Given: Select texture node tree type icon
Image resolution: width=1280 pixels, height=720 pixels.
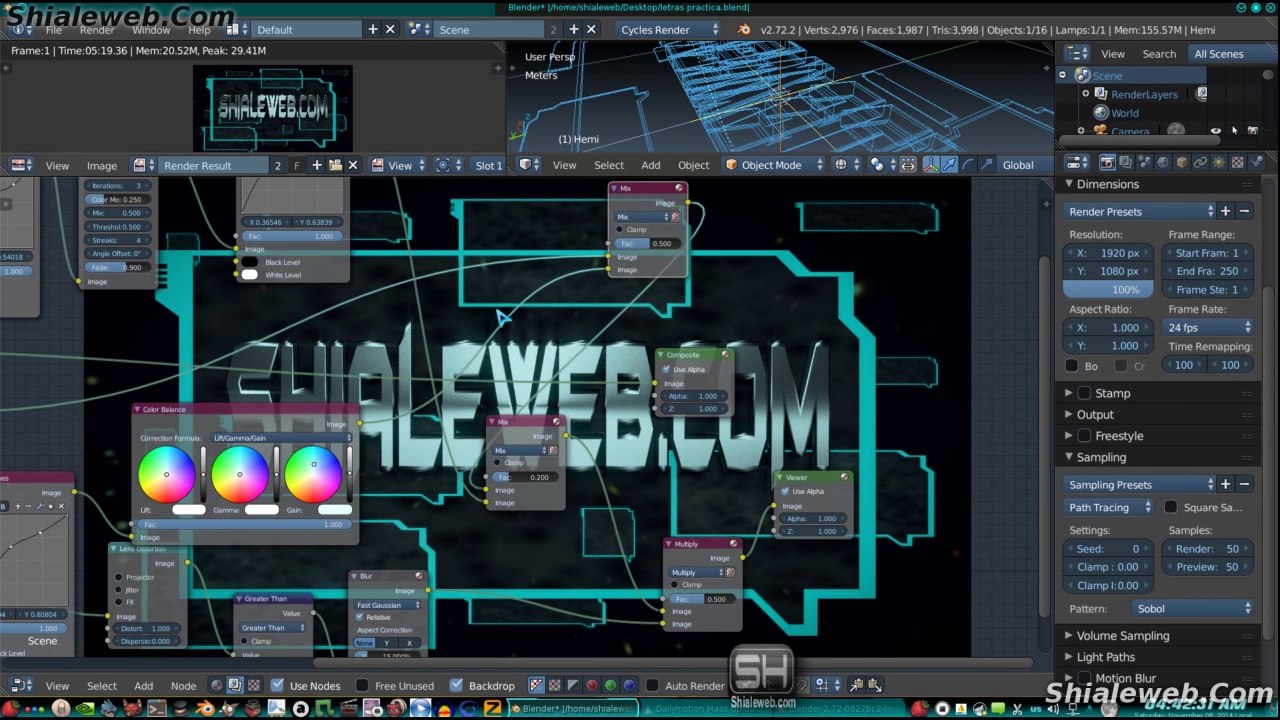Looking at the screenshot, I should point(253,685).
